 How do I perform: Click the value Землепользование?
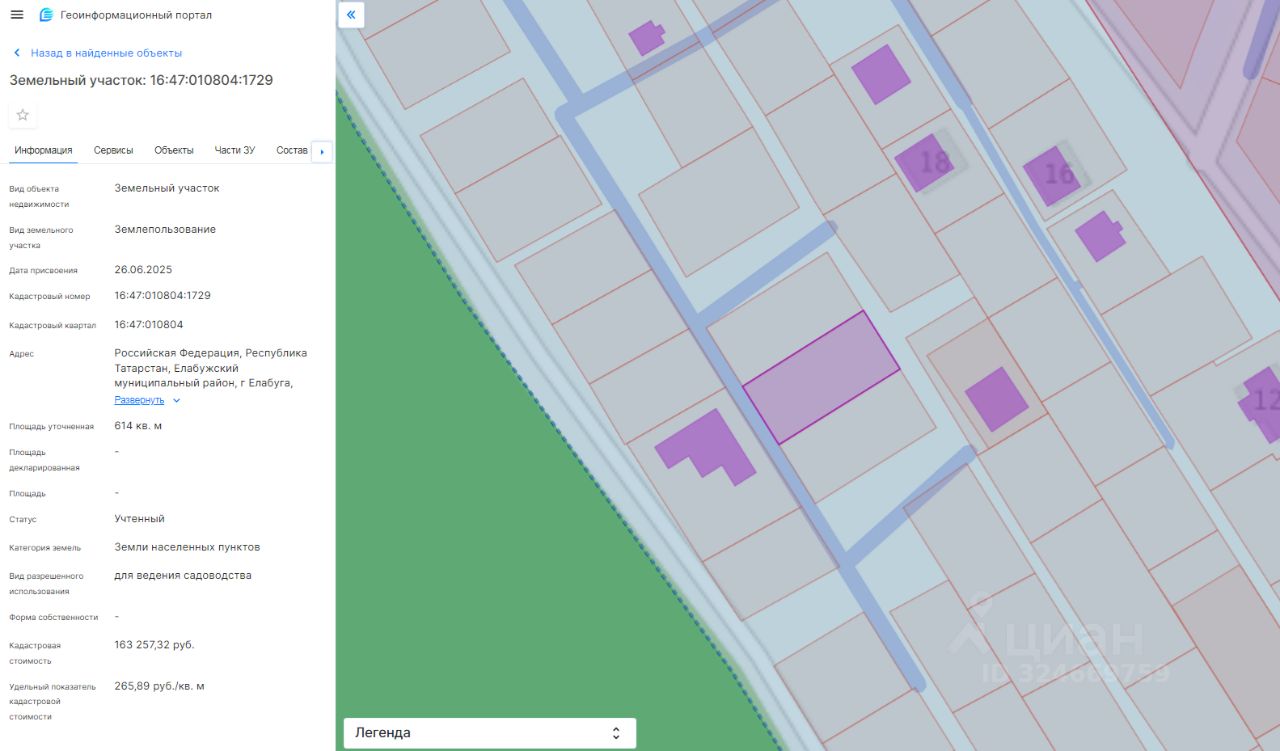pyautogui.click(x=165, y=230)
